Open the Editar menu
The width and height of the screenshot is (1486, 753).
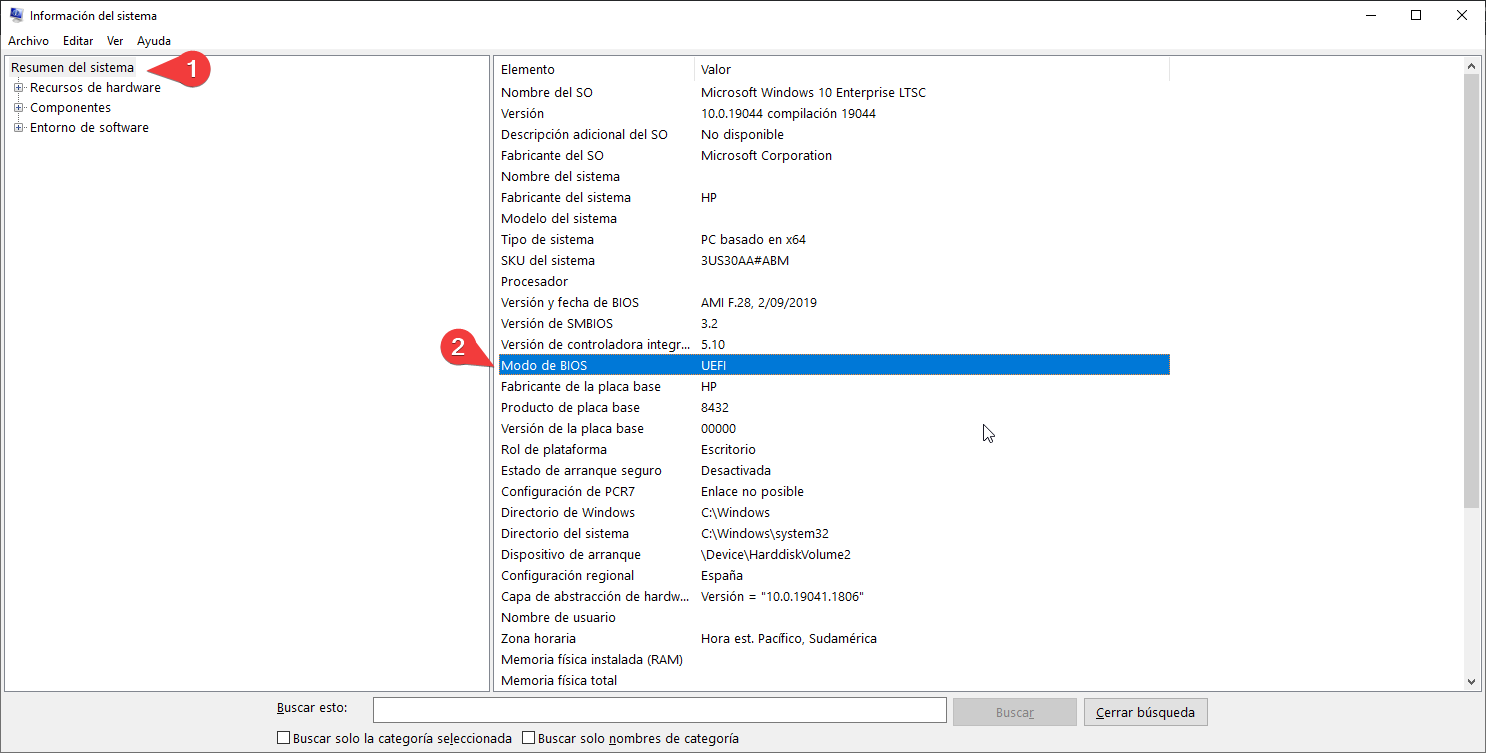[x=78, y=41]
